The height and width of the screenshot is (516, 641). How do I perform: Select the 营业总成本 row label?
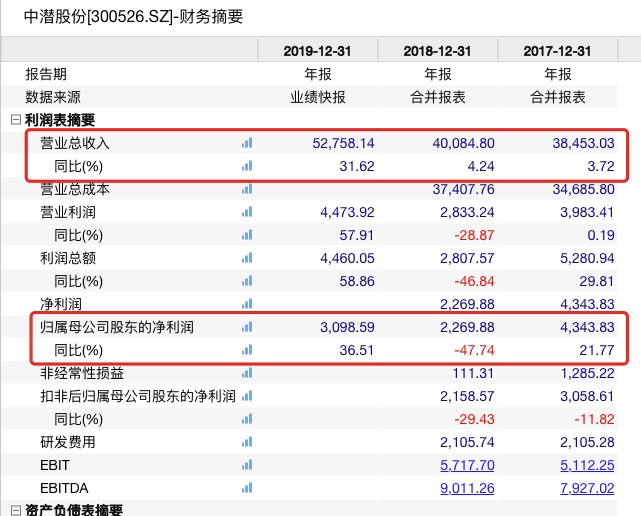click(75, 189)
